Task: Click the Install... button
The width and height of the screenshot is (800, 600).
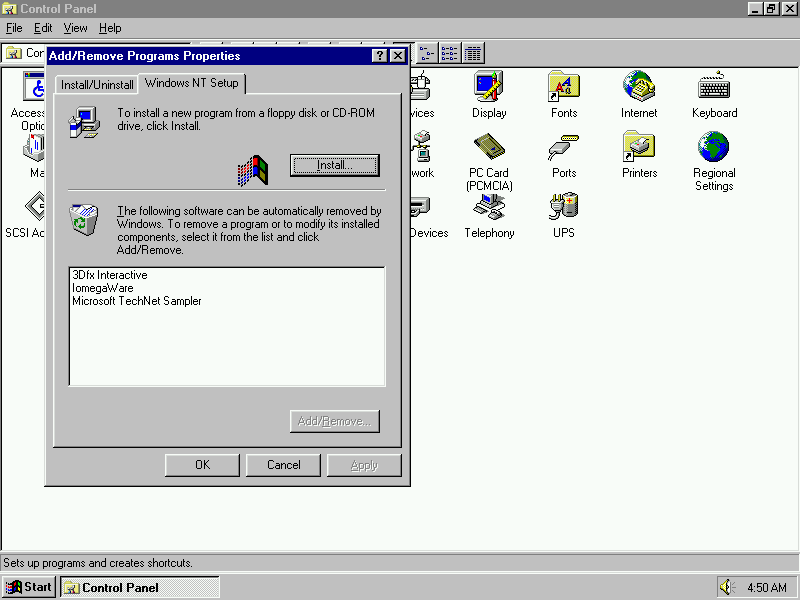Action: (x=334, y=165)
